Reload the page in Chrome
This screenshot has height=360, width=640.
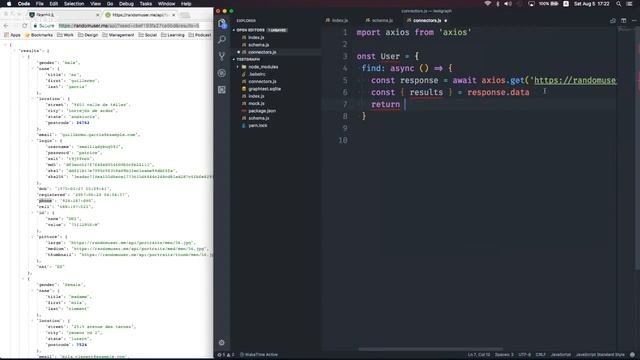25,26
